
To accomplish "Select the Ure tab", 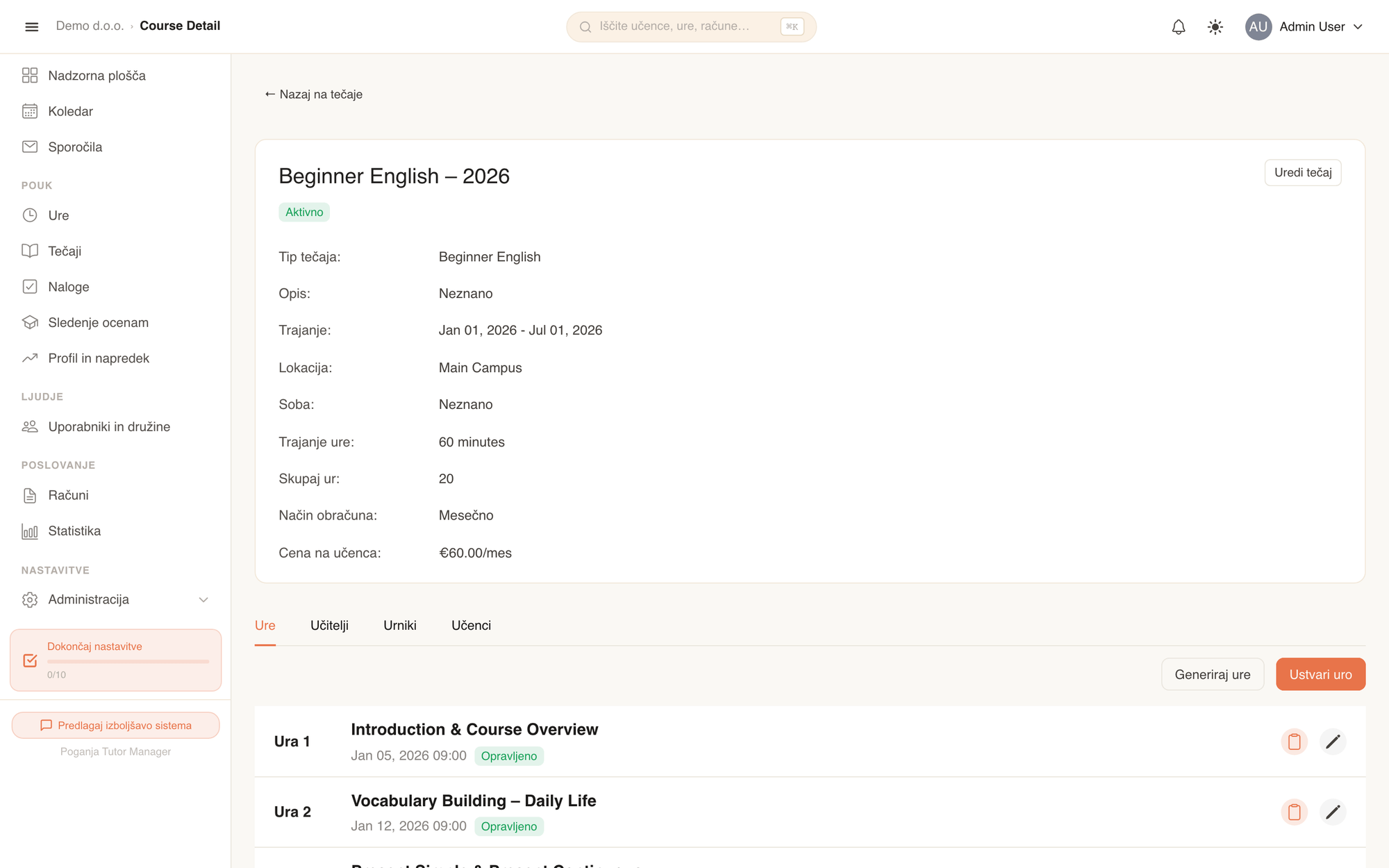I will tap(265, 626).
